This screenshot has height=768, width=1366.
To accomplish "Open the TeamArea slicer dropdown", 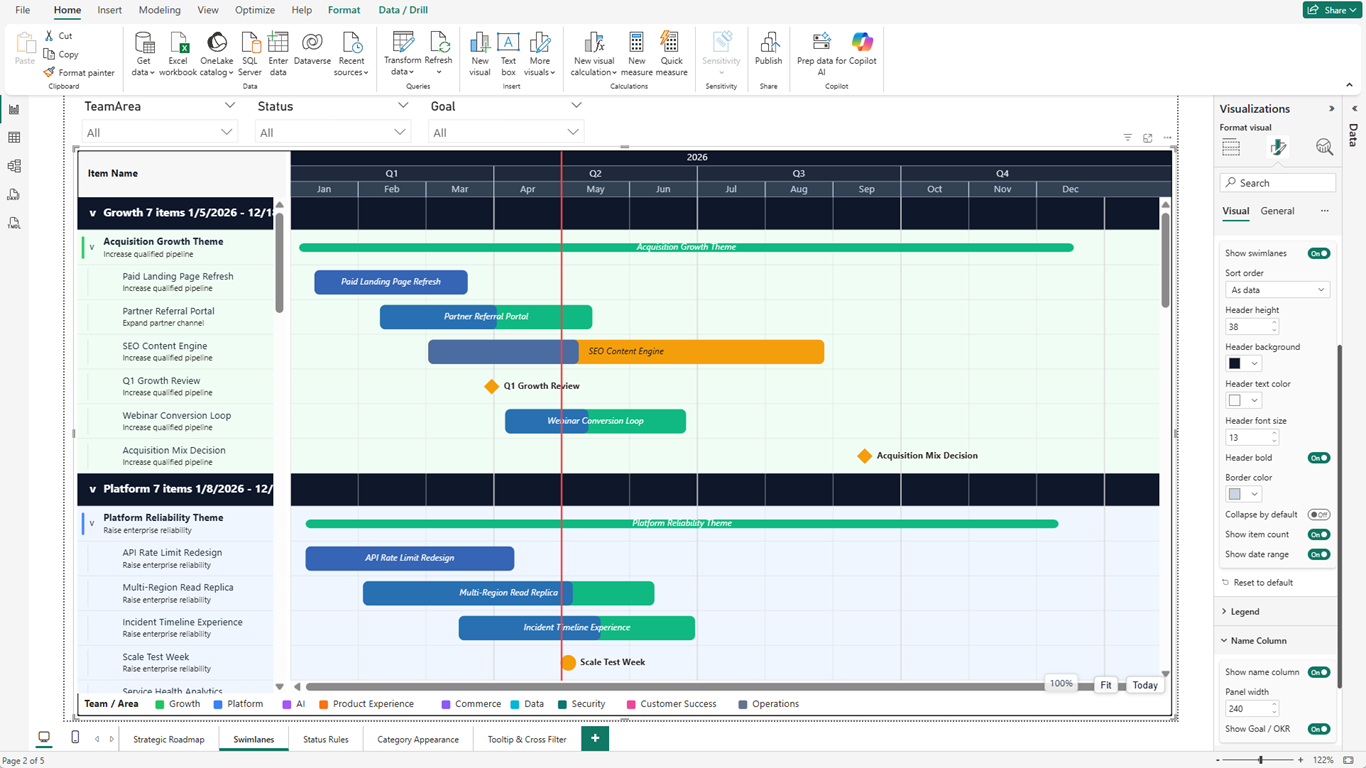I will [x=160, y=132].
